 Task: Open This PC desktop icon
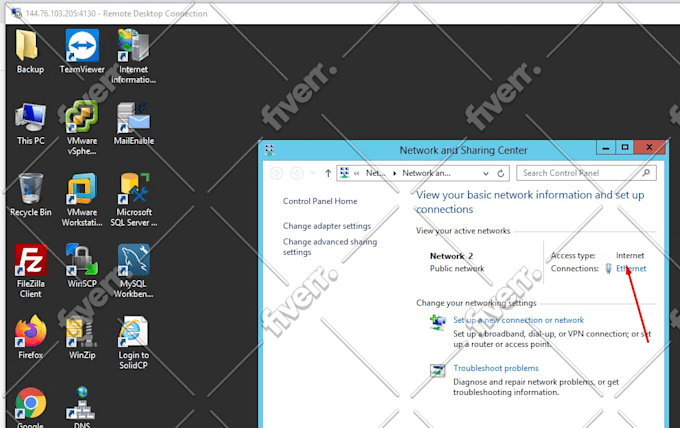30,124
